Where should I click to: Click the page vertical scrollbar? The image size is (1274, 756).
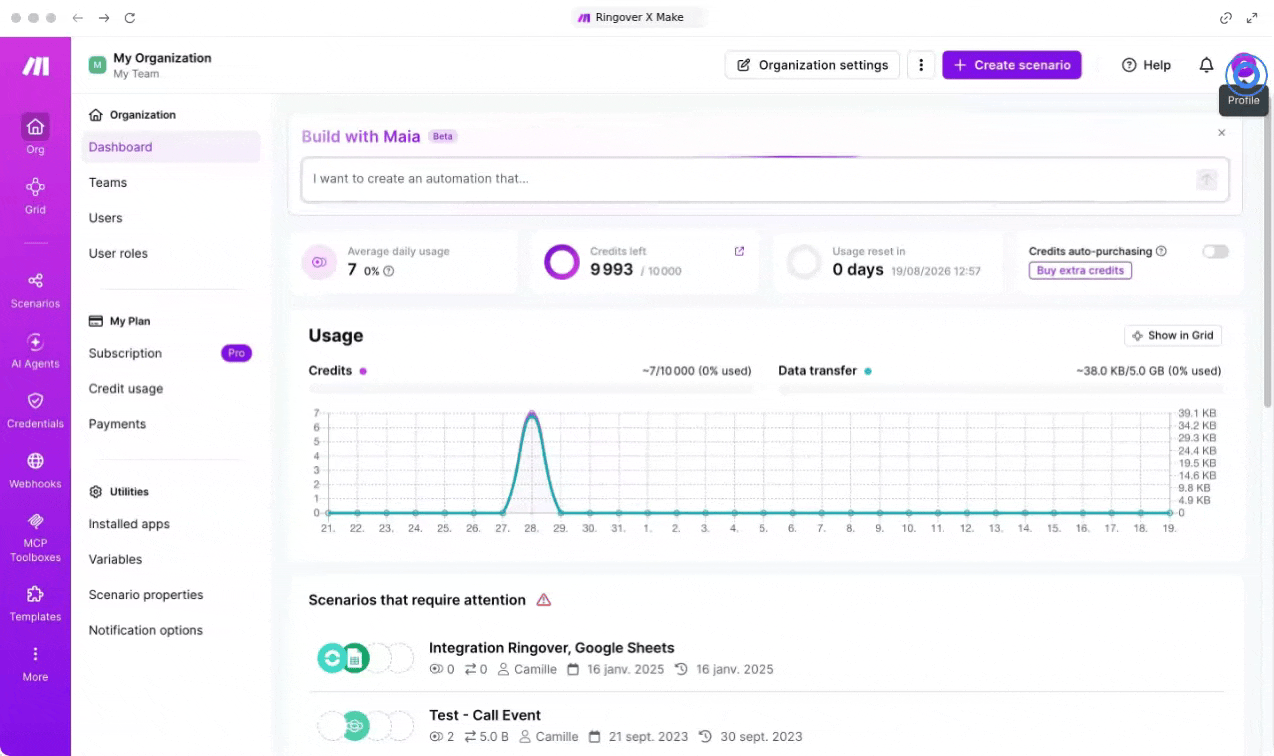point(1268,250)
